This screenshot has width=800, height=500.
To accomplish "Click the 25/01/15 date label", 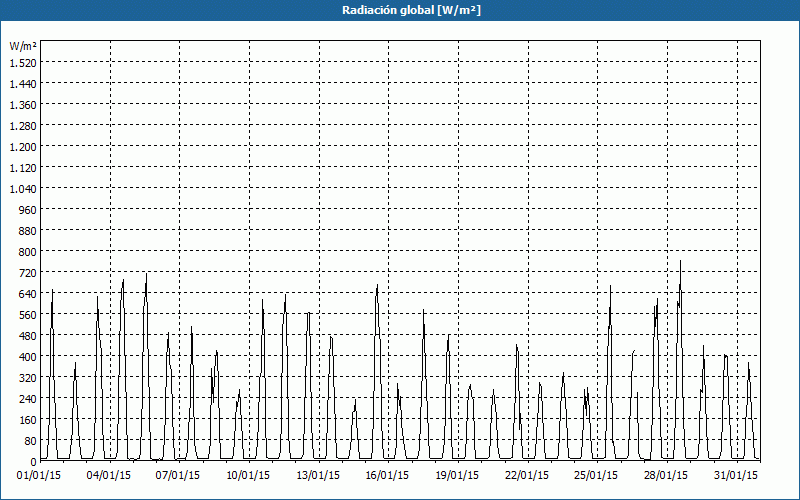I will [596, 476].
